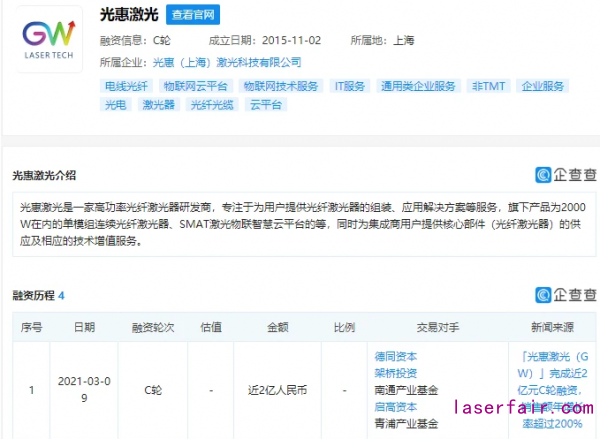
Task: Open the 架桥投资 investor link
Action: (396, 373)
